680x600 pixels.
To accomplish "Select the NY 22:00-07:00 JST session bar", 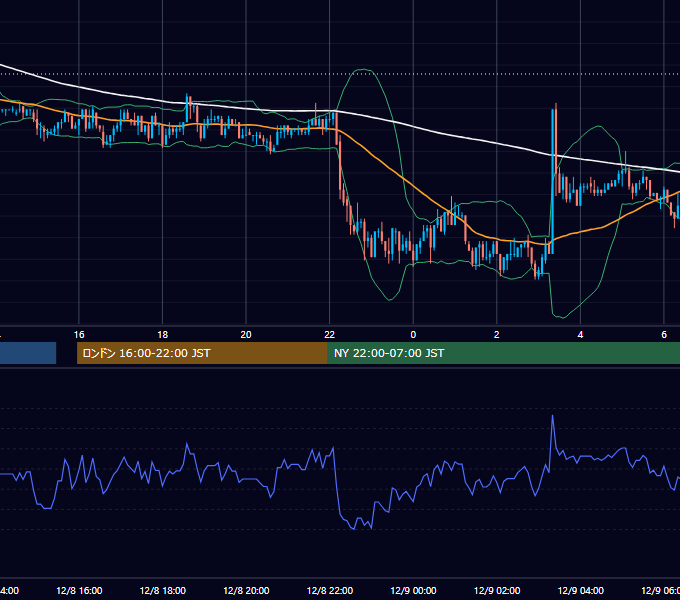I will [x=503, y=353].
